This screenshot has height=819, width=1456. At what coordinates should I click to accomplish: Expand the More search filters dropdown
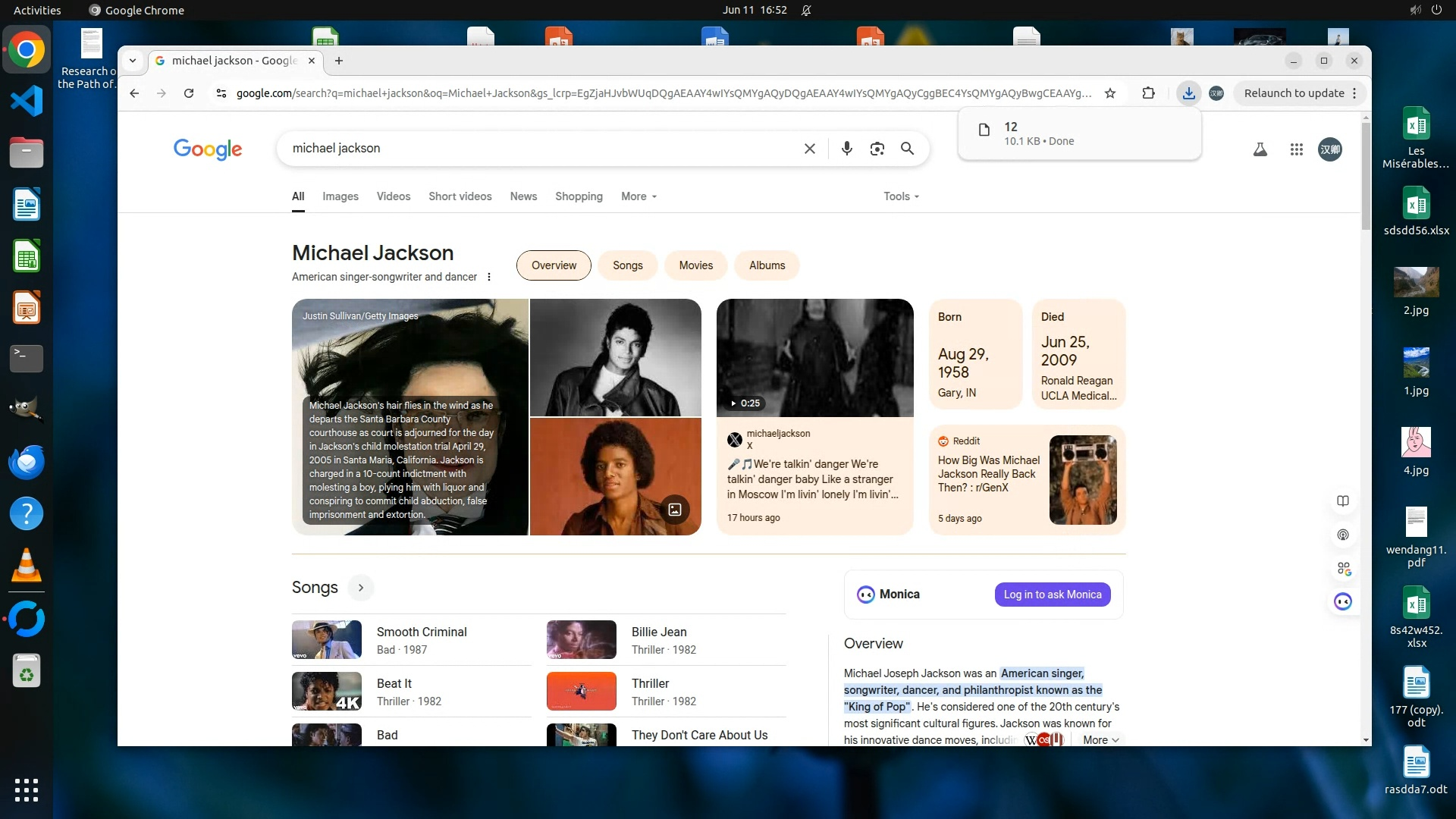pos(639,196)
